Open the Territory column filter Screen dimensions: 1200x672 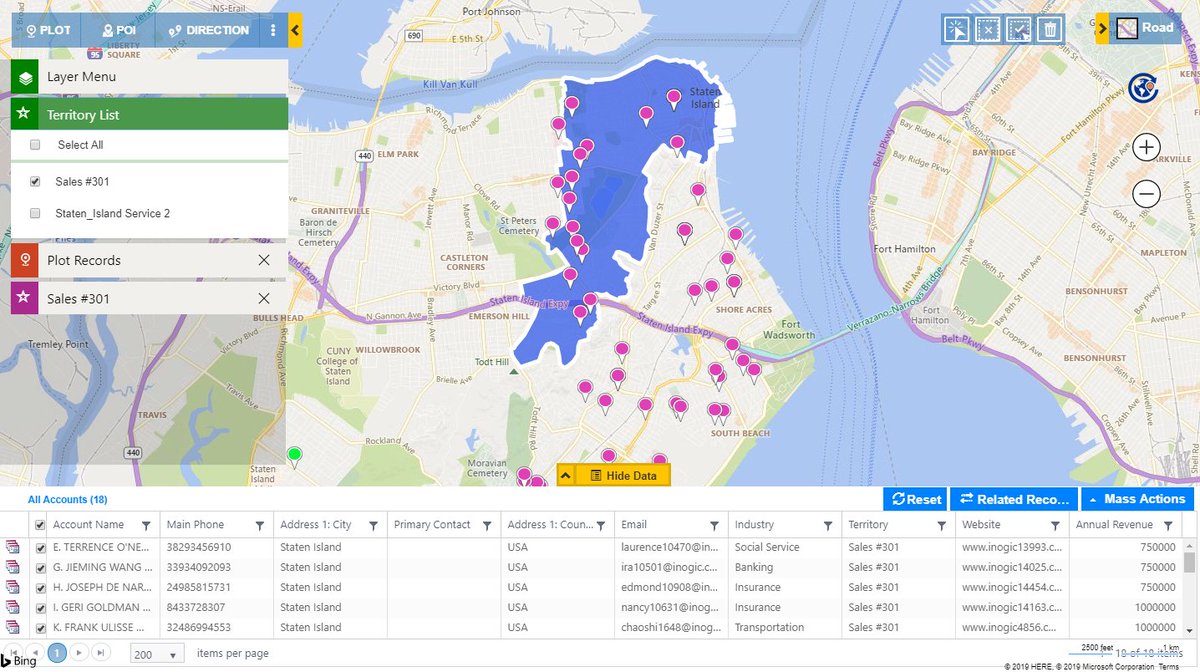[x=941, y=525]
